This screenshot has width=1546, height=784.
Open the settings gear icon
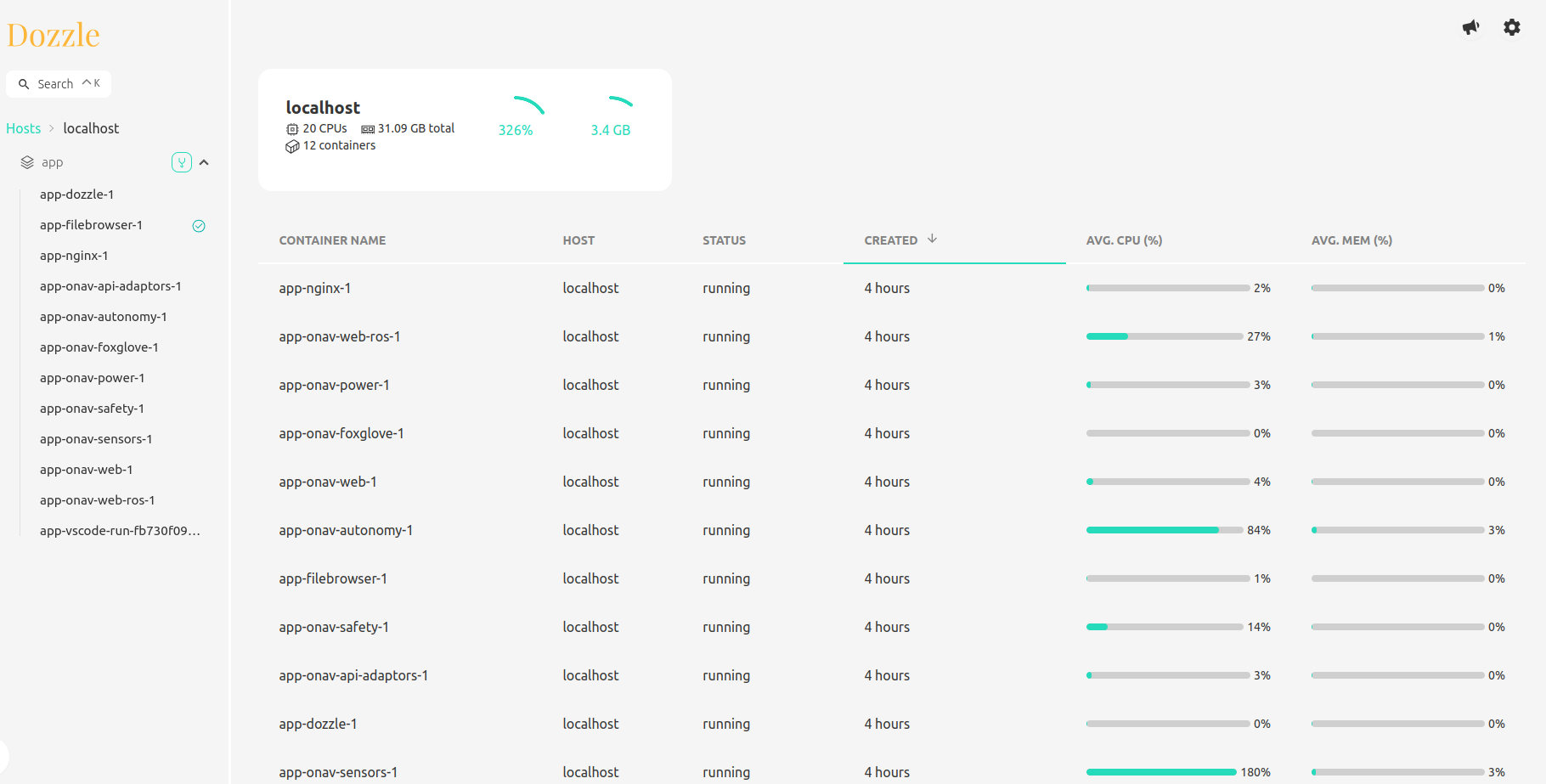1511,27
